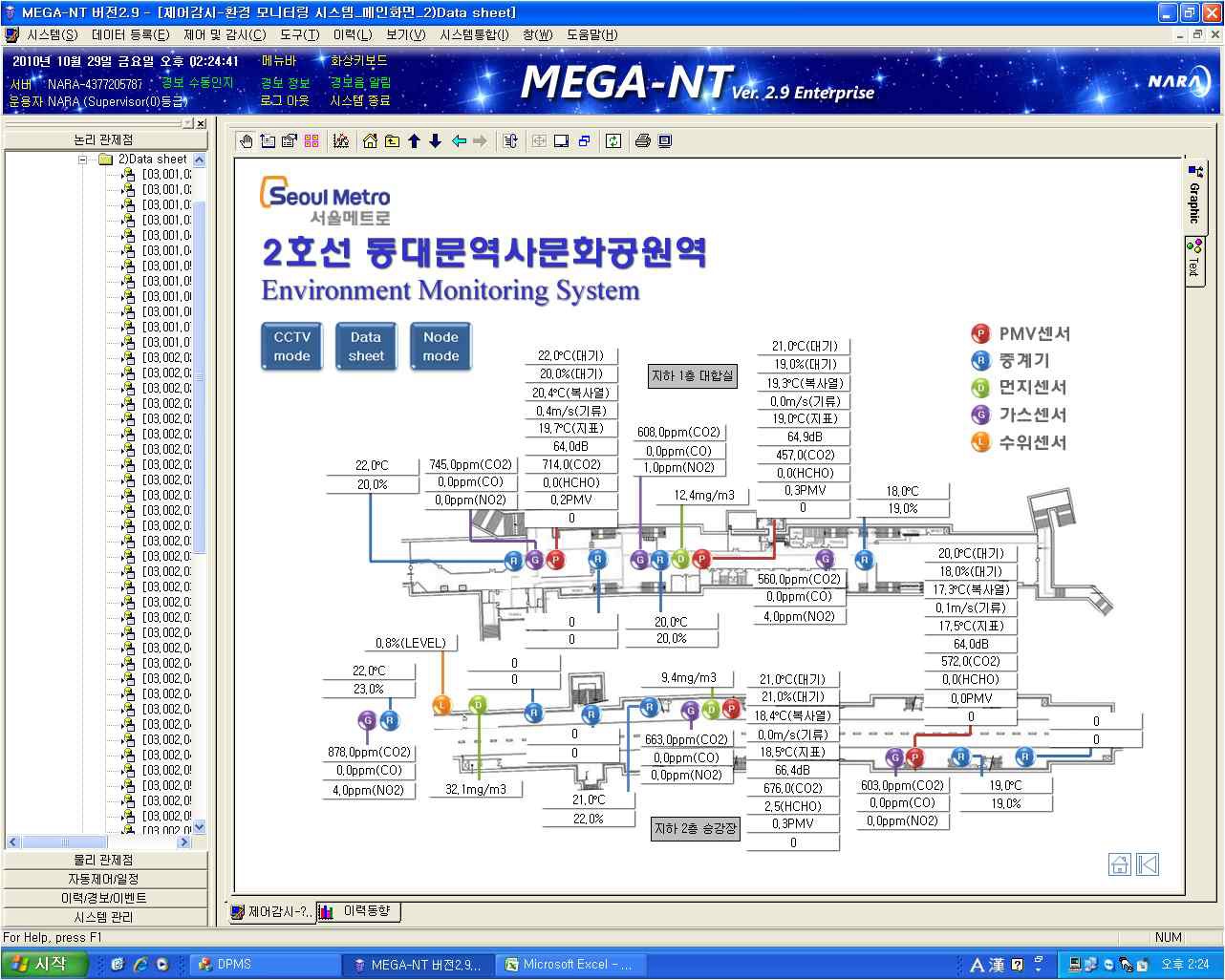Switch to DPMS taskbar window
Screen dimensions: 1225x980
[x=266, y=965]
